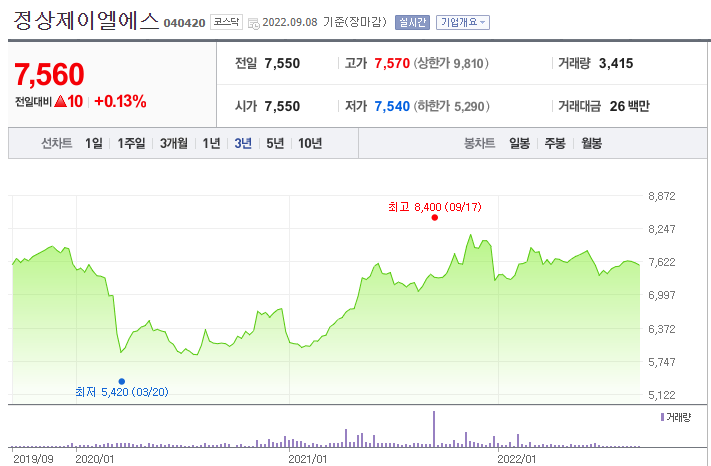This screenshot has width=711, height=466.
Task: Click the 코스닥 market badge
Action: tap(226, 22)
